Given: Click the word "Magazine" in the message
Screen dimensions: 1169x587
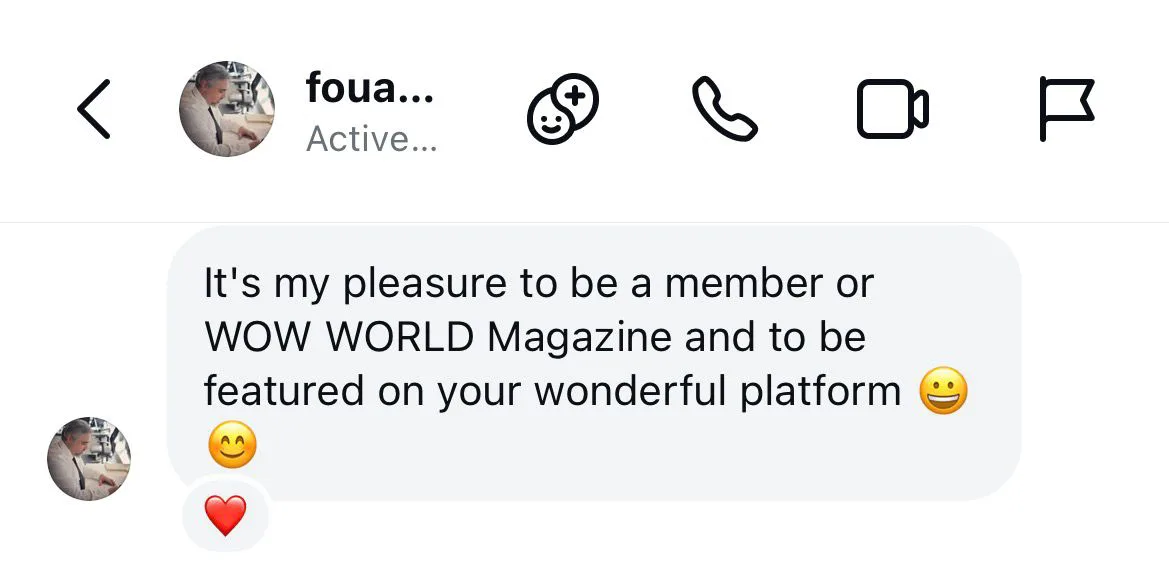Looking at the screenshot, I should tap(579, 337).
